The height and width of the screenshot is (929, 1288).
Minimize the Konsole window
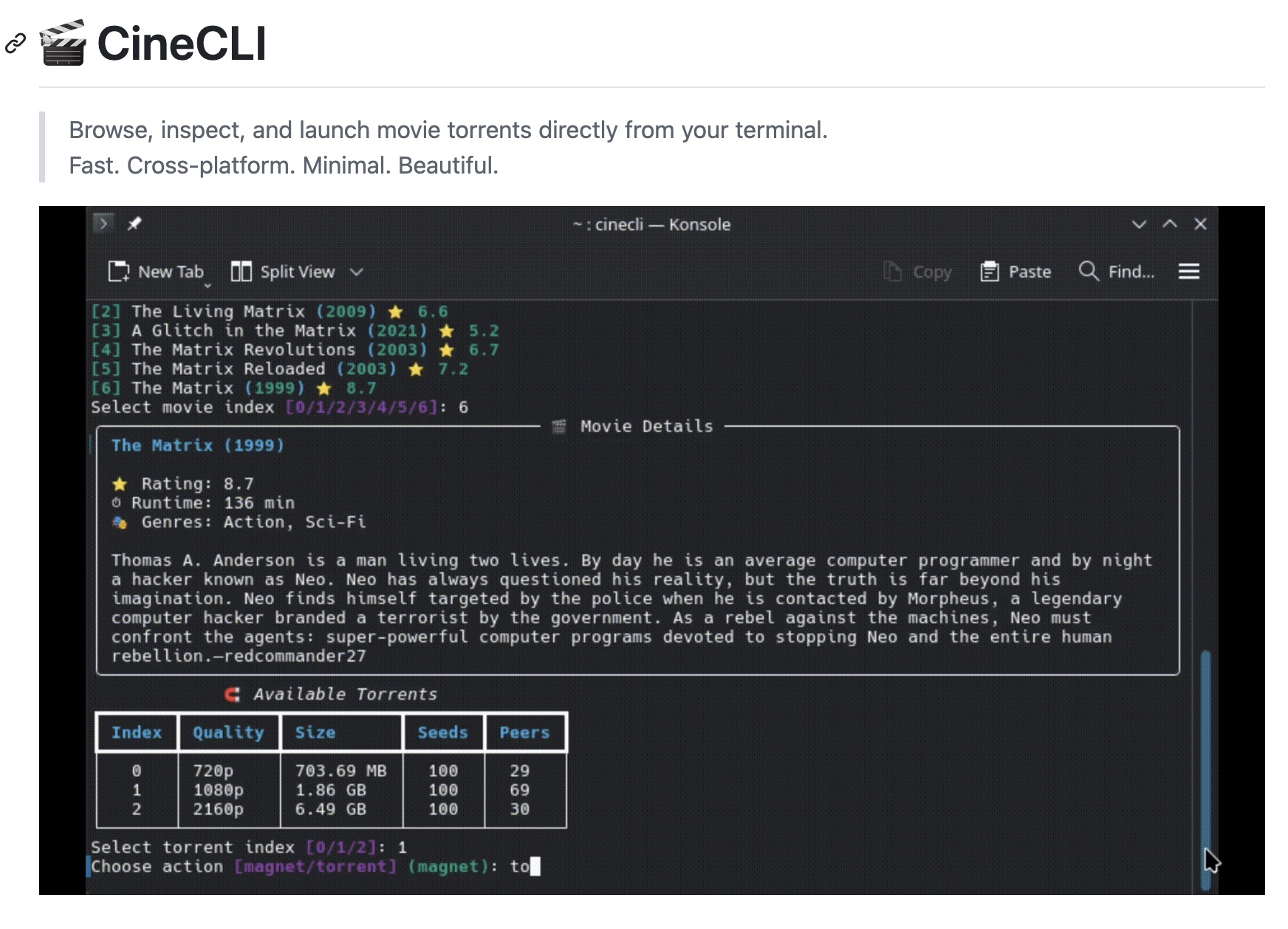(1139, 224)
